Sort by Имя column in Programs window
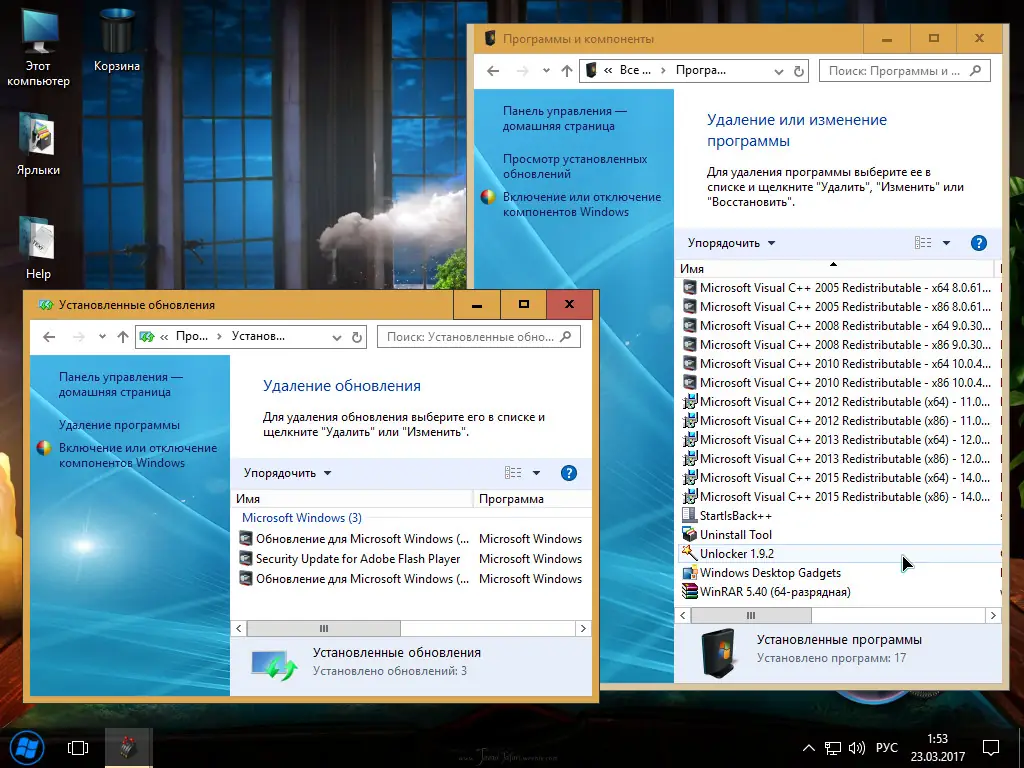 (x=835, y=268)
